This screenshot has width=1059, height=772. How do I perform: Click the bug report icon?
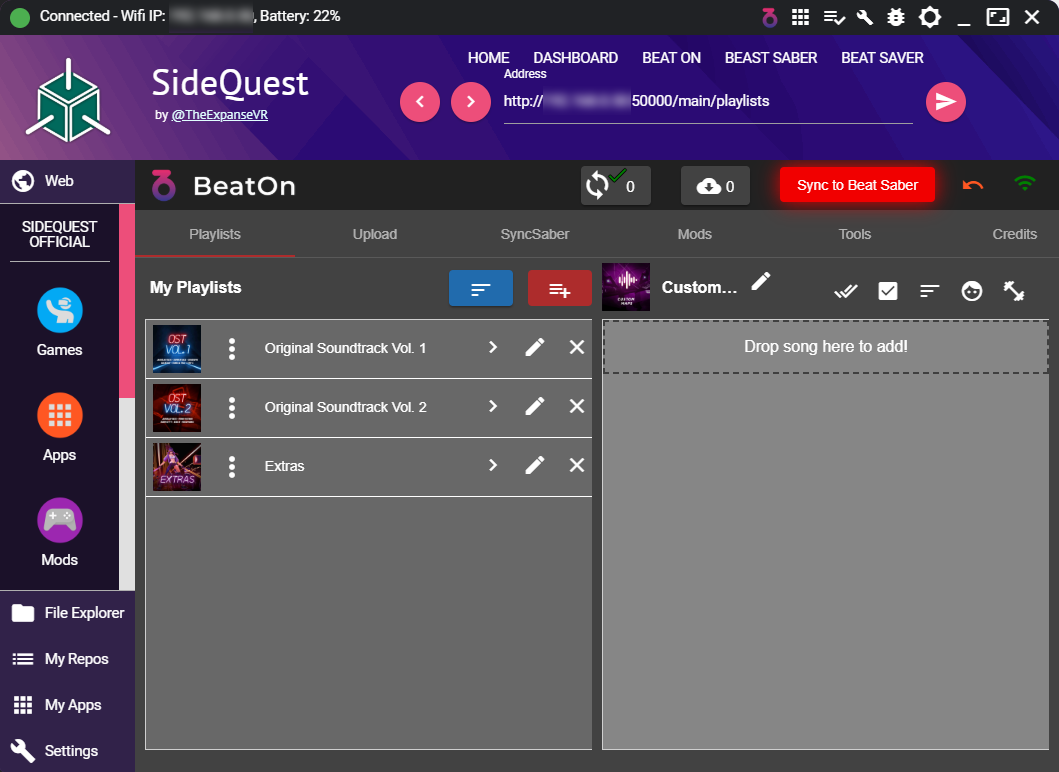896,17
